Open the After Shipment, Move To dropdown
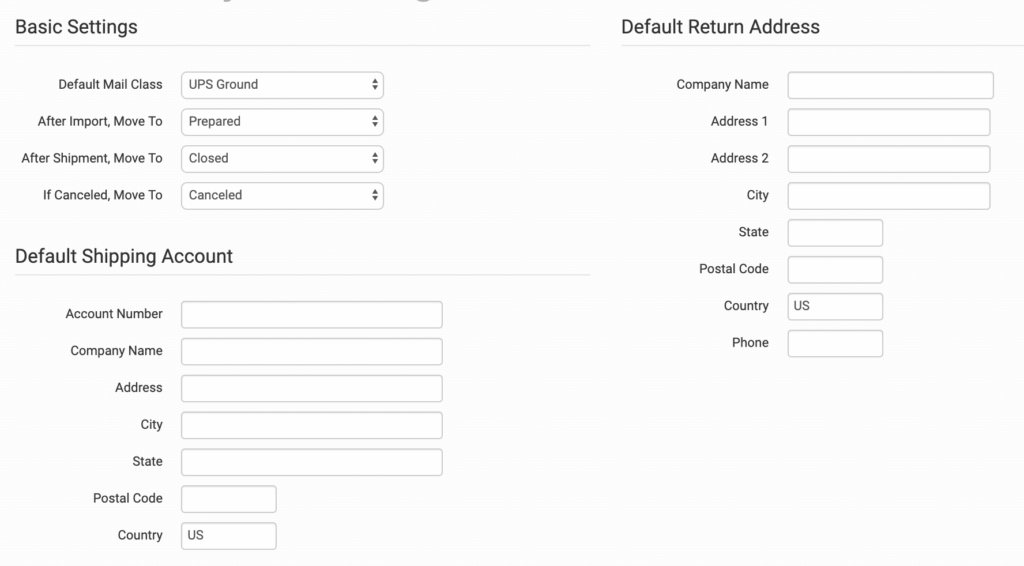The width and height of the screenshot is (1024, 566). tap(282, 159)
